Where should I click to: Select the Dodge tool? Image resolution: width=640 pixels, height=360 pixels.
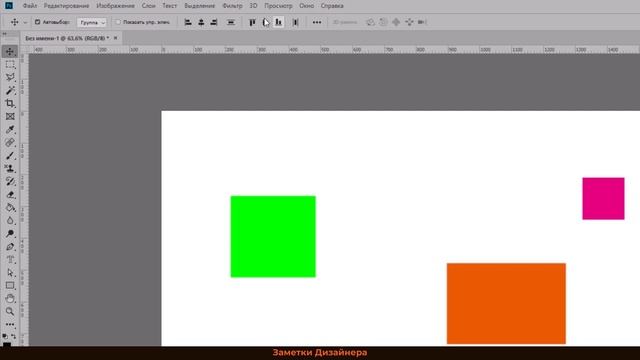point(10,233)
